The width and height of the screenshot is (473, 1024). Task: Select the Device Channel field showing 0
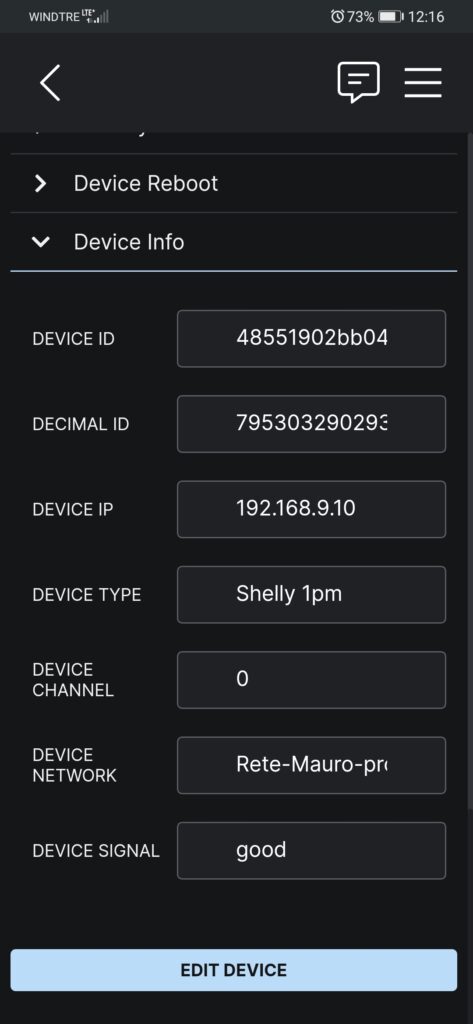click(x=312, y=680)
